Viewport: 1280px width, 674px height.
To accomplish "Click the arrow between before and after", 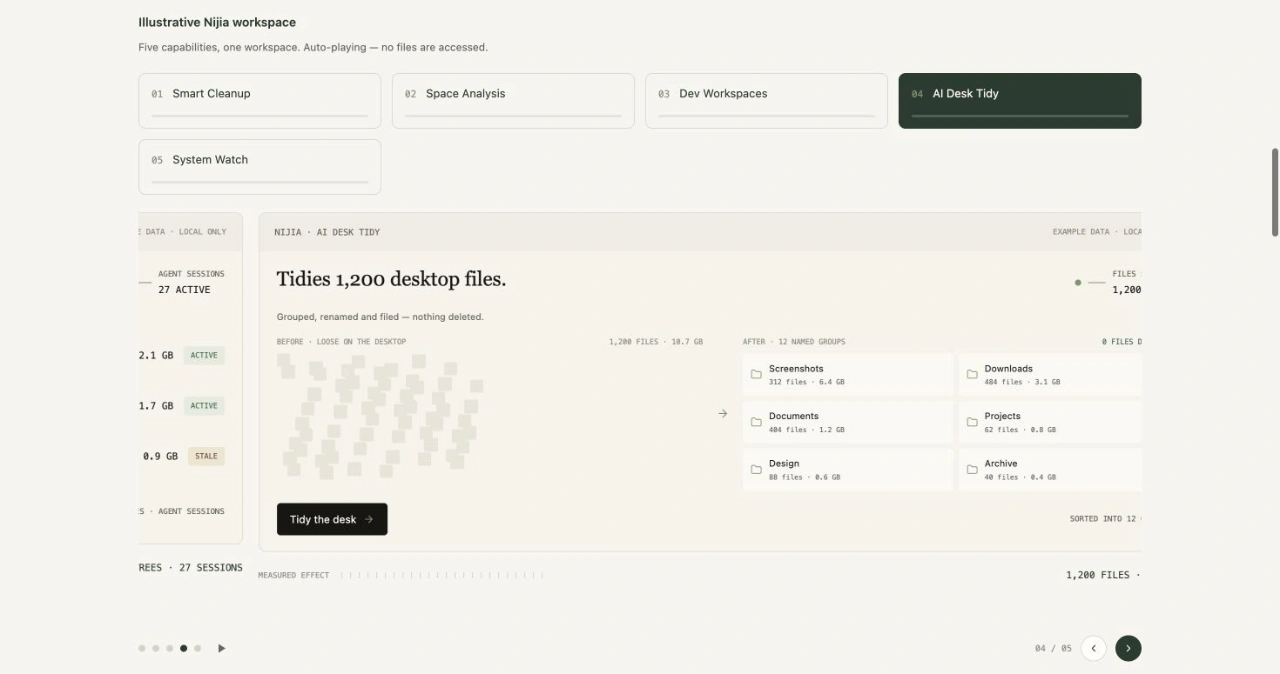I will pos(723,413).
